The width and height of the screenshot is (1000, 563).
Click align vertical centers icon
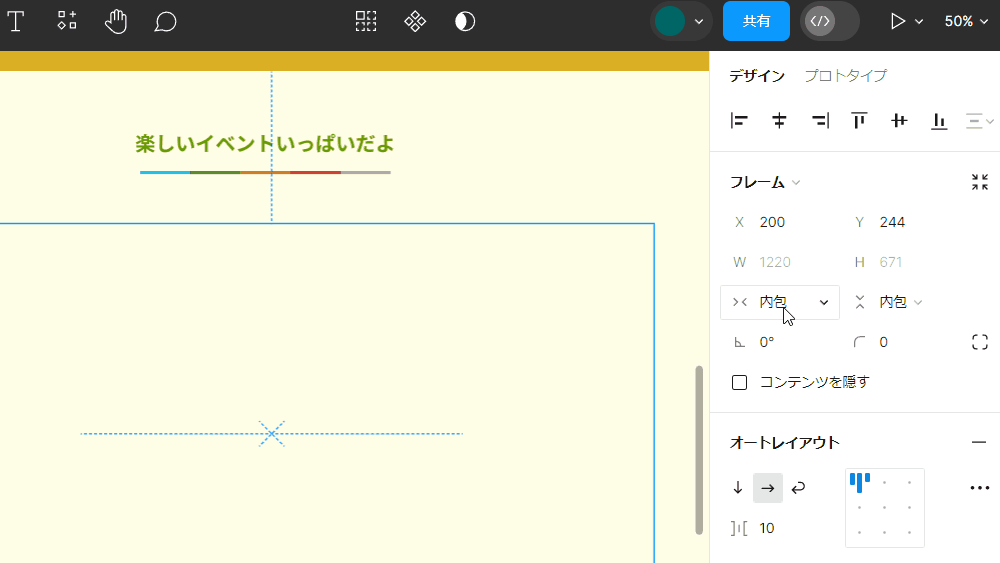[x=899, y=121]
